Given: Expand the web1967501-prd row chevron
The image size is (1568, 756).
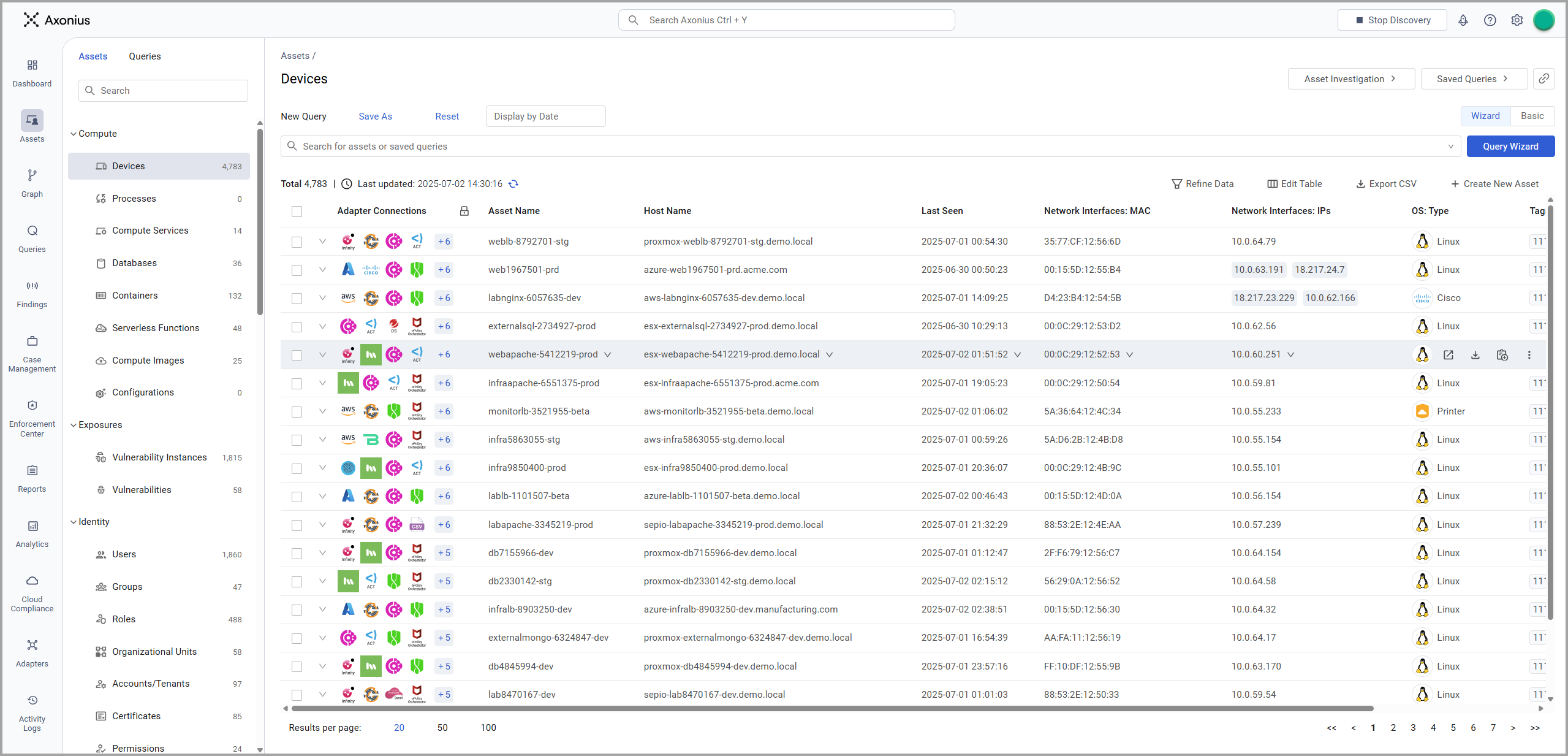Looking at the screenshot, I should point(322,270).
